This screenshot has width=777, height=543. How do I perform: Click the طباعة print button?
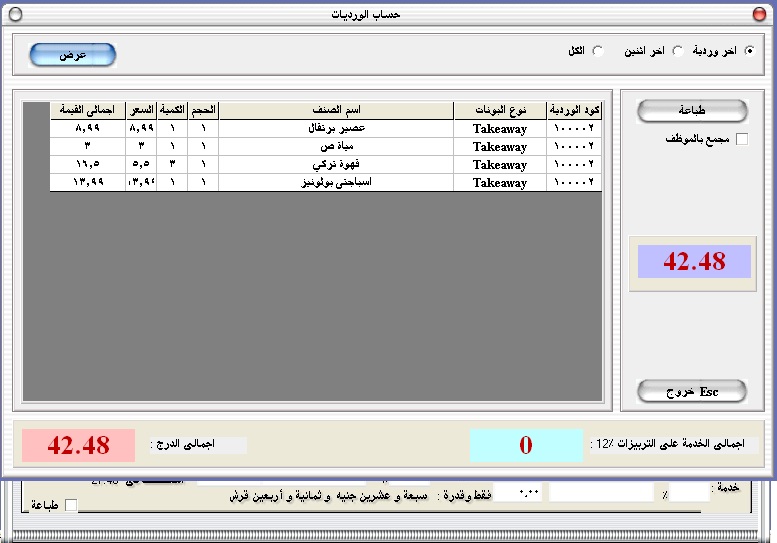point(692,111)
